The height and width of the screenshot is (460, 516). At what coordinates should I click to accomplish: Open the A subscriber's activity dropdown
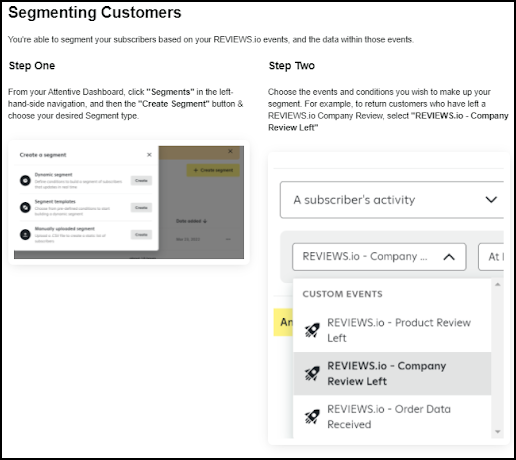(392, 200)
